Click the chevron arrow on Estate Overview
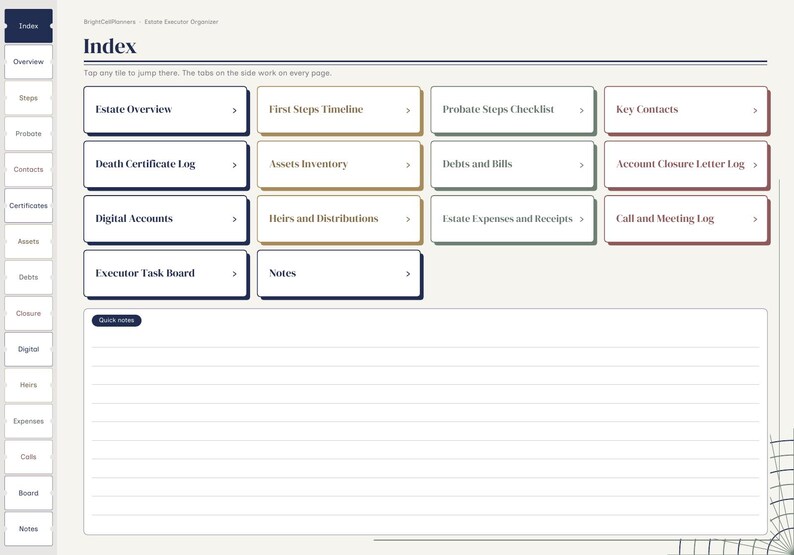This screenshot has width=794, height=555. click(234, 110)
